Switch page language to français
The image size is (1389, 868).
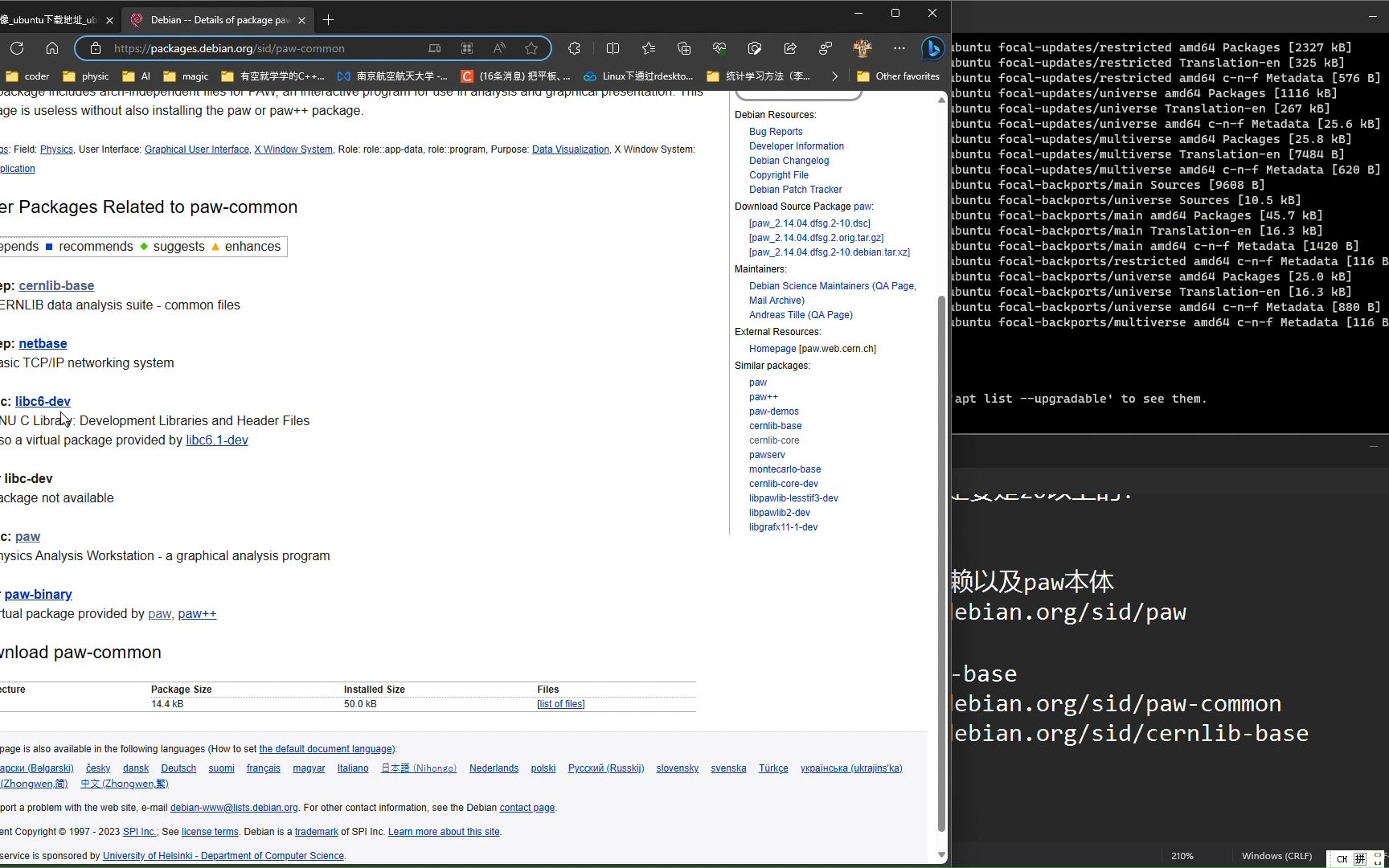point(264,768)
